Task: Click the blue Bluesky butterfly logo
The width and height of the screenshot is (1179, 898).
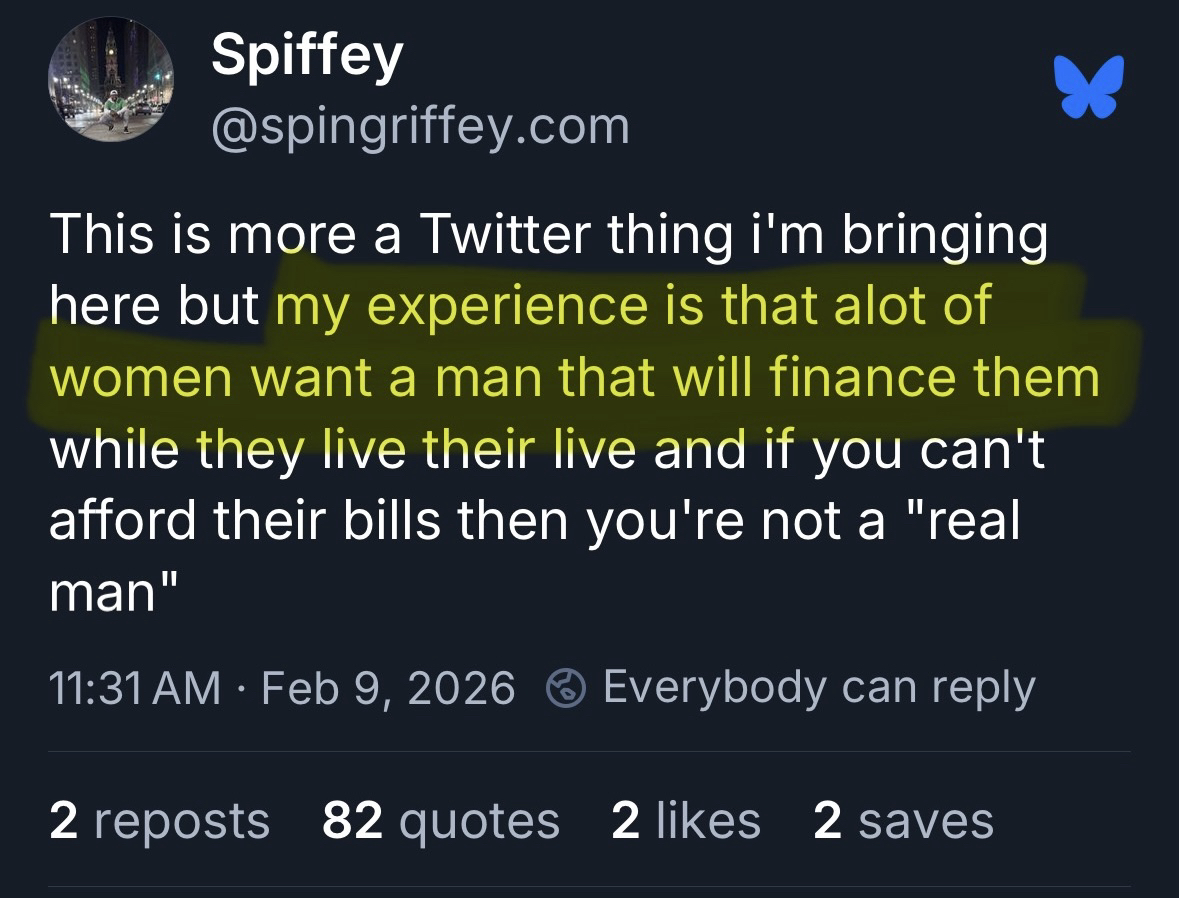Action: pos(1089,88)
